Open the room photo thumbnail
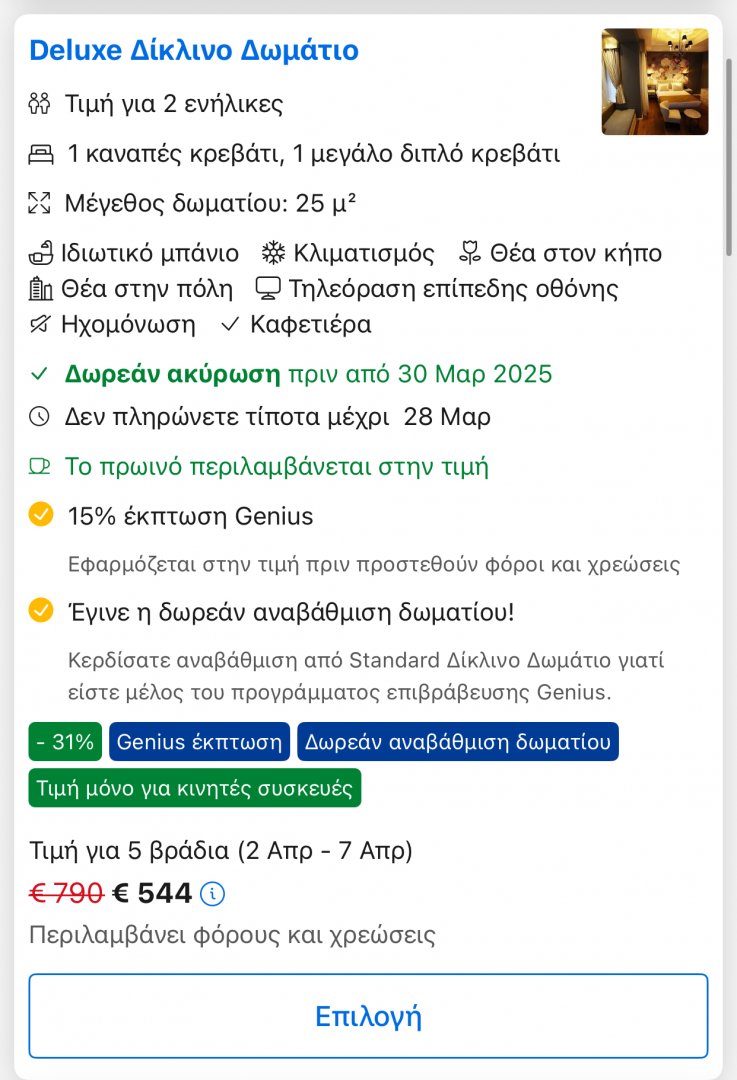Screen dimensions: 737x1080 point(655,81)
